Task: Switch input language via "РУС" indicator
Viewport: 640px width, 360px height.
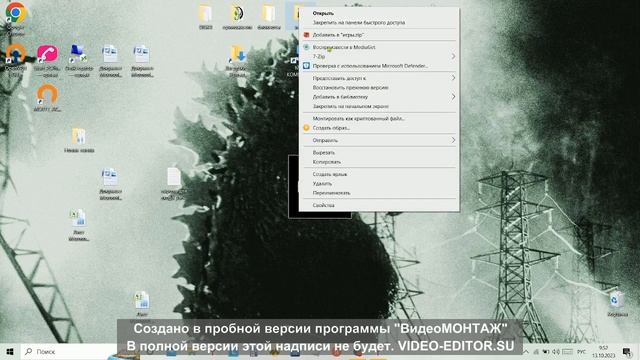Action: tap(581, 351)
